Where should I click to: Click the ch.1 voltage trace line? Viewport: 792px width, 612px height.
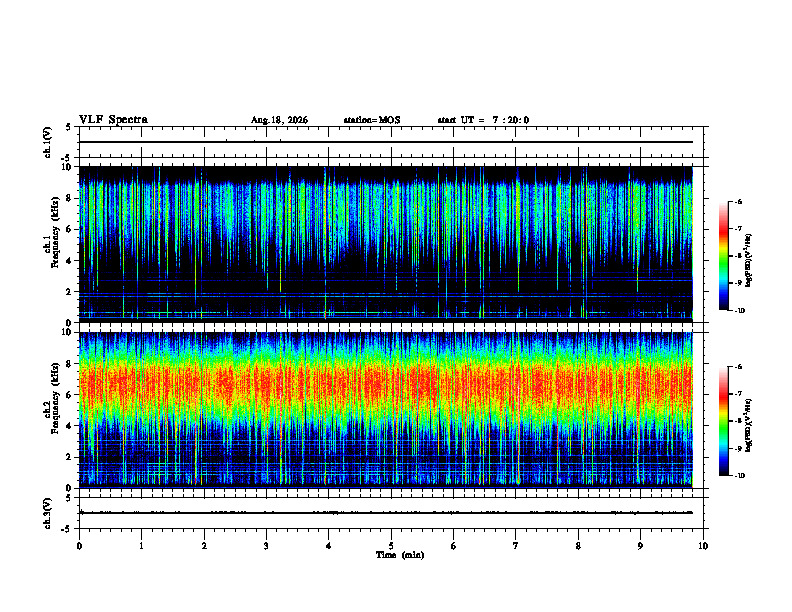point(386,142)
